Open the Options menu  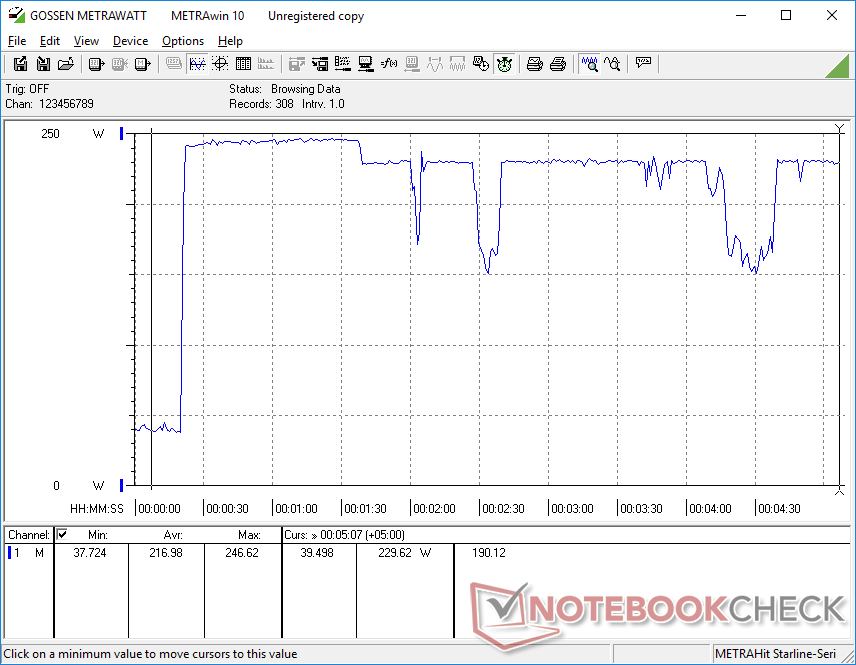[x=183, y=41]
